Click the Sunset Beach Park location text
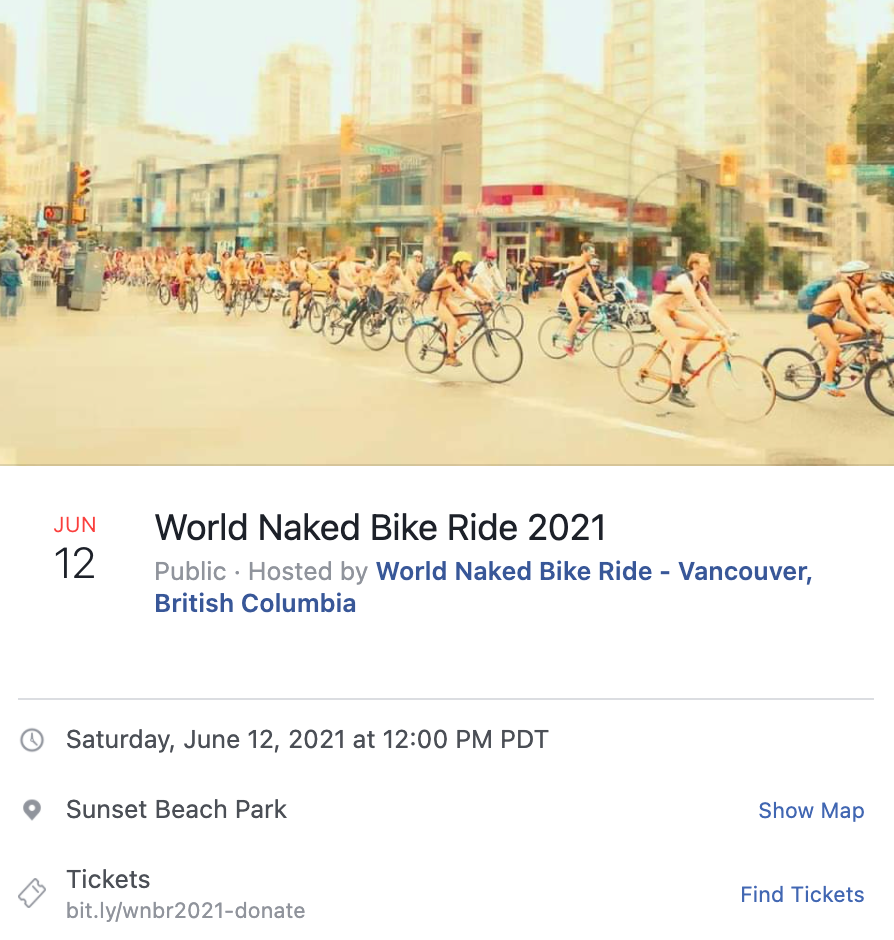Viewport: 894px width, 940px height. click(x=176, y=810)
